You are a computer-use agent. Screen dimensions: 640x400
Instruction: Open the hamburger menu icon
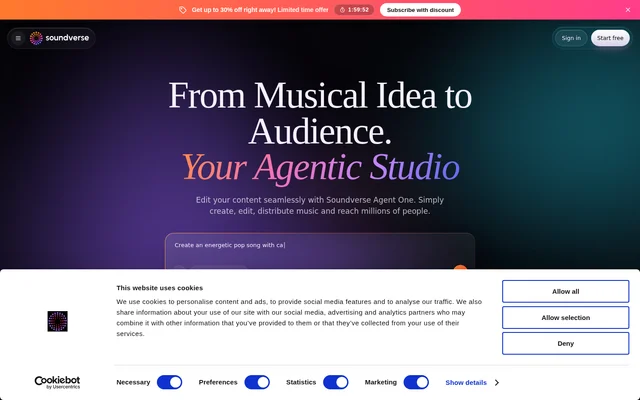click(x=18, y=38)
